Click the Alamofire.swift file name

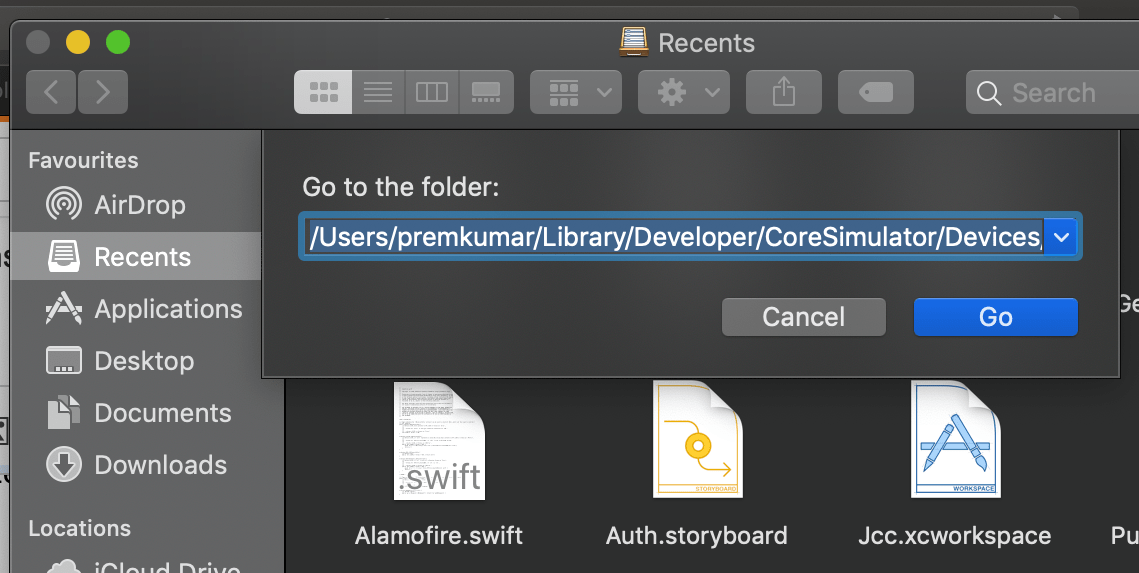tap(439, 536)
